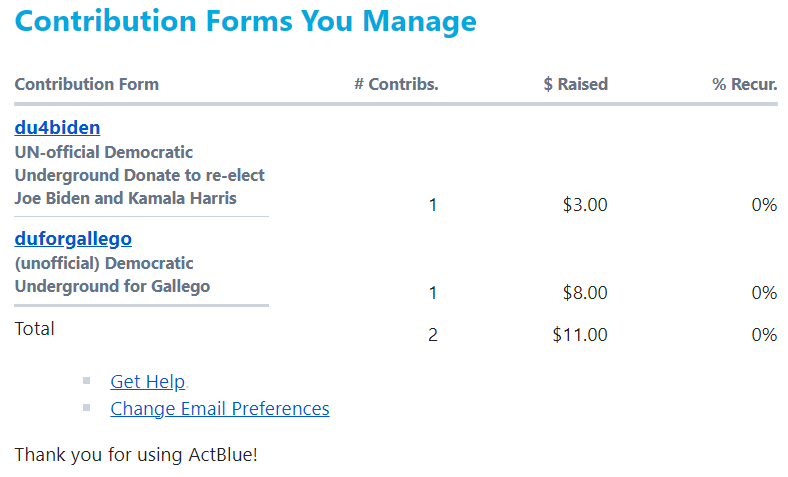Click the bullet beside Change Email Preferences
Viewport: 788px width, 477px height.
point(87,408)
